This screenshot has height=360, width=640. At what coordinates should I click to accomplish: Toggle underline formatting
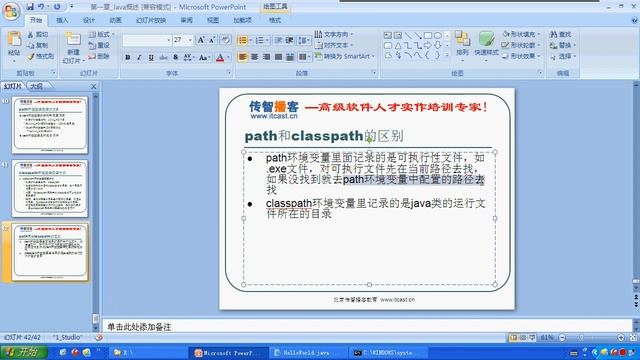[x=151, y=58]
